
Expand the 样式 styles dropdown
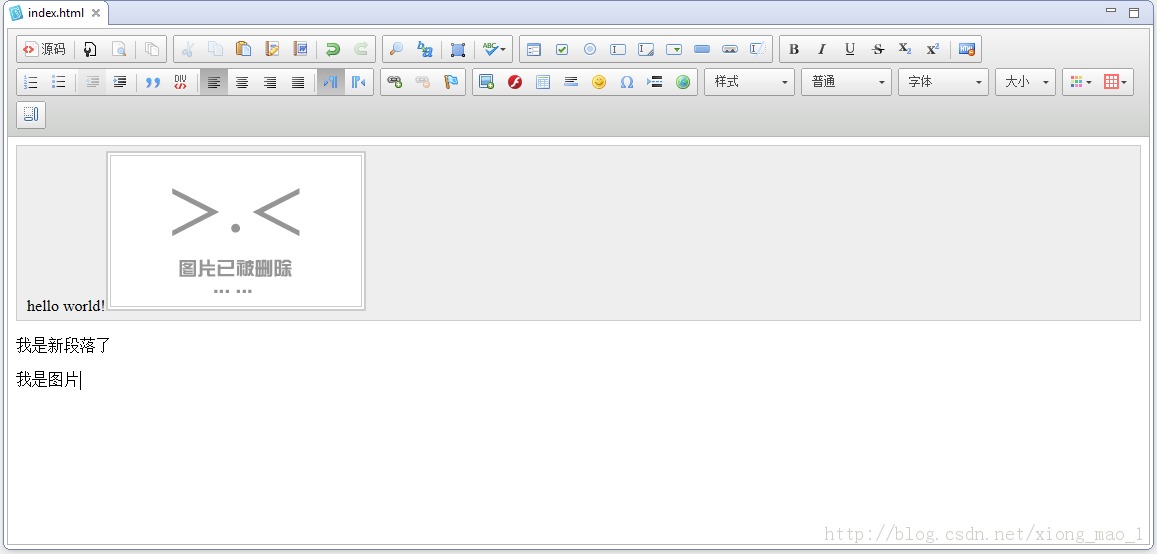pos(749,82)
